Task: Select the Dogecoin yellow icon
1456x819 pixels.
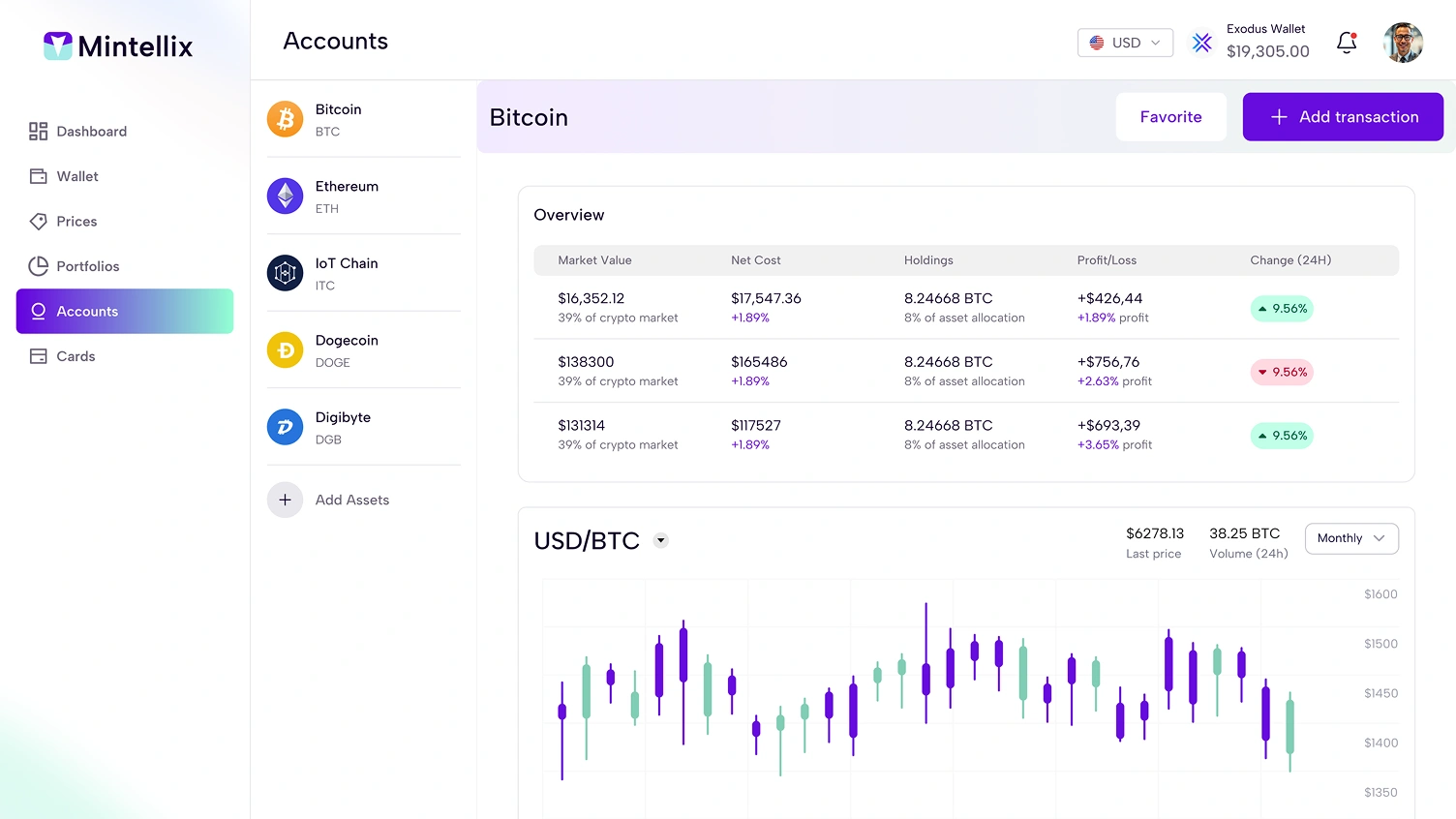Action: pyautogui.click(x=285, y=350)
